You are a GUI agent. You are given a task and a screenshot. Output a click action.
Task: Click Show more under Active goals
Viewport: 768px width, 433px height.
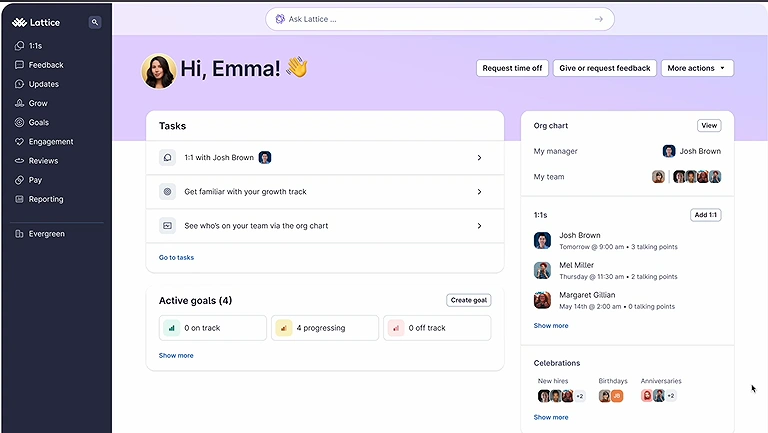[x=176, y=355]
